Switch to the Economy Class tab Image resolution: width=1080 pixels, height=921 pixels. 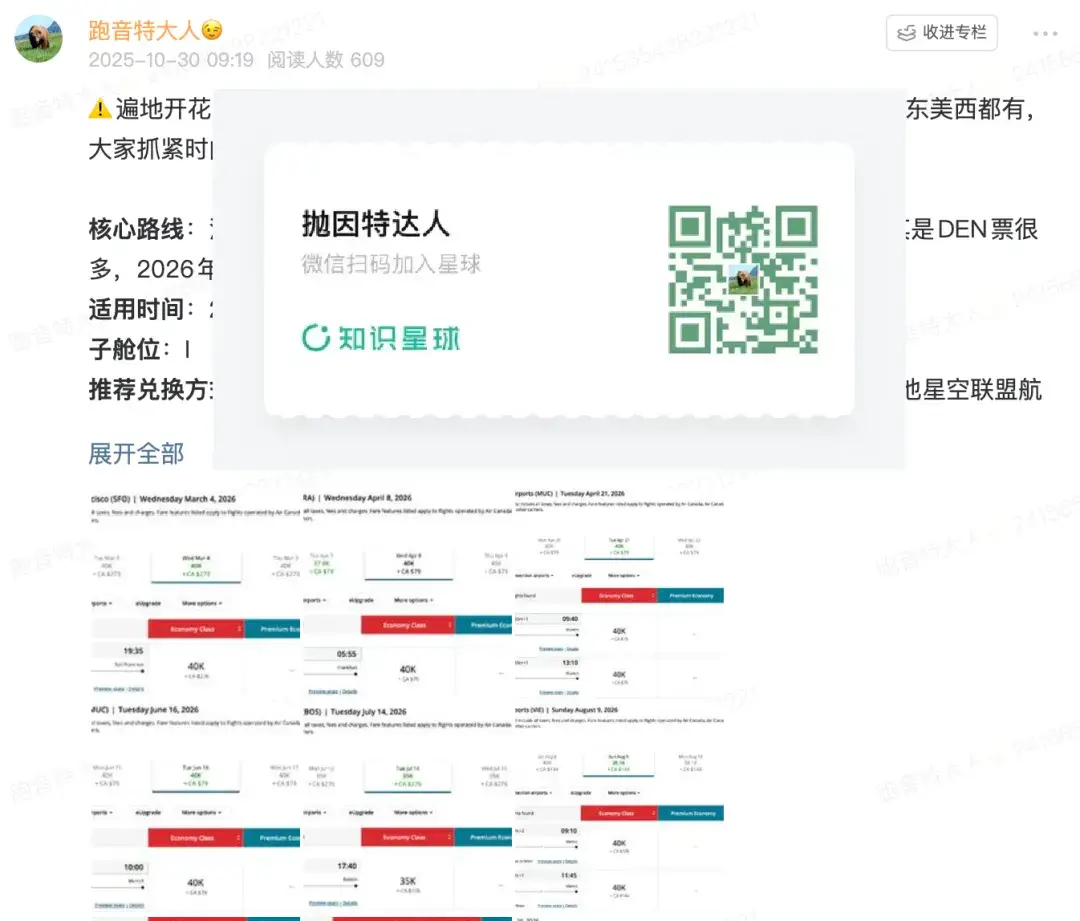point(194,627)
